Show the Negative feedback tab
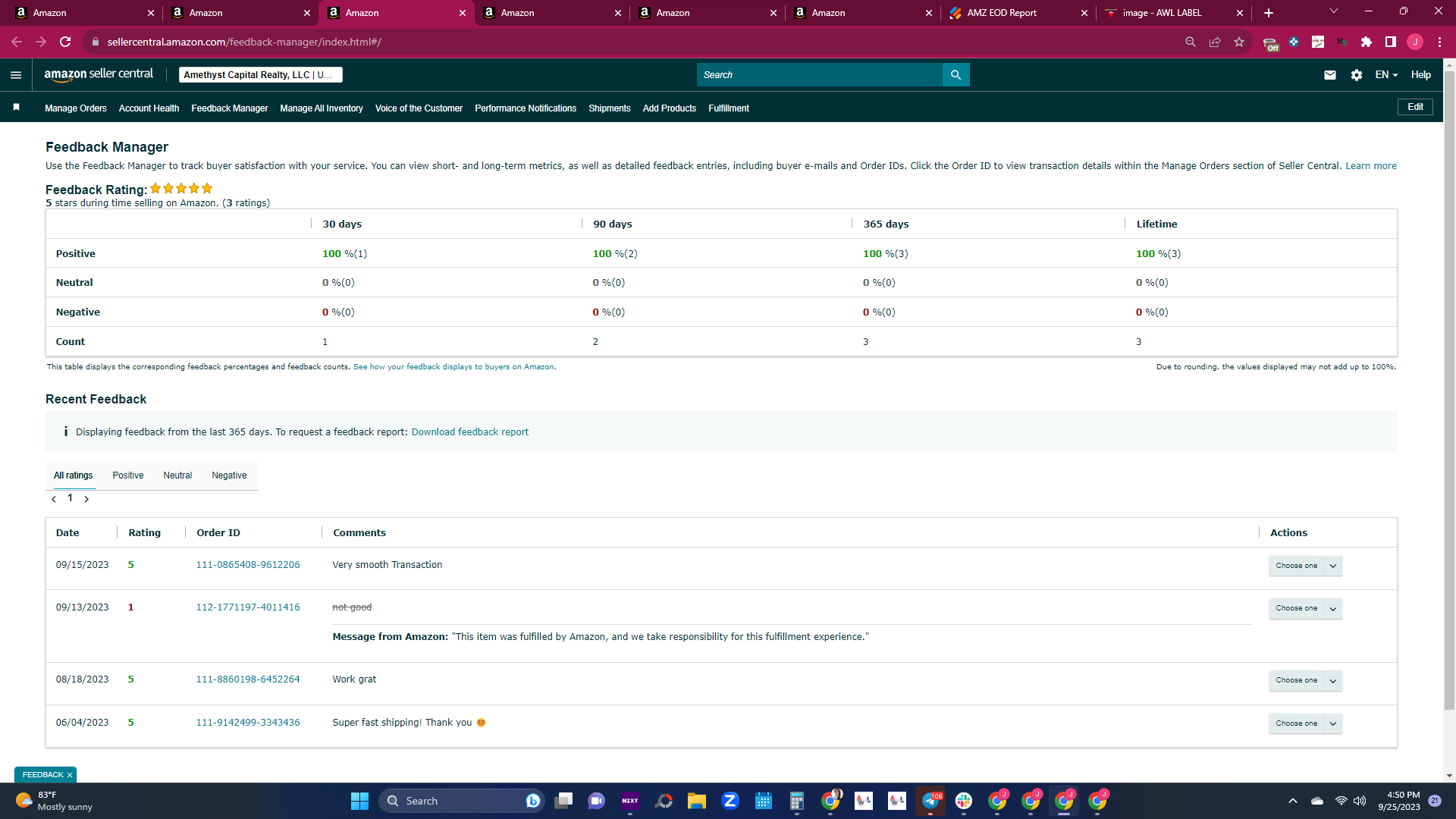The image size is (1456, 819). point(229,475)
